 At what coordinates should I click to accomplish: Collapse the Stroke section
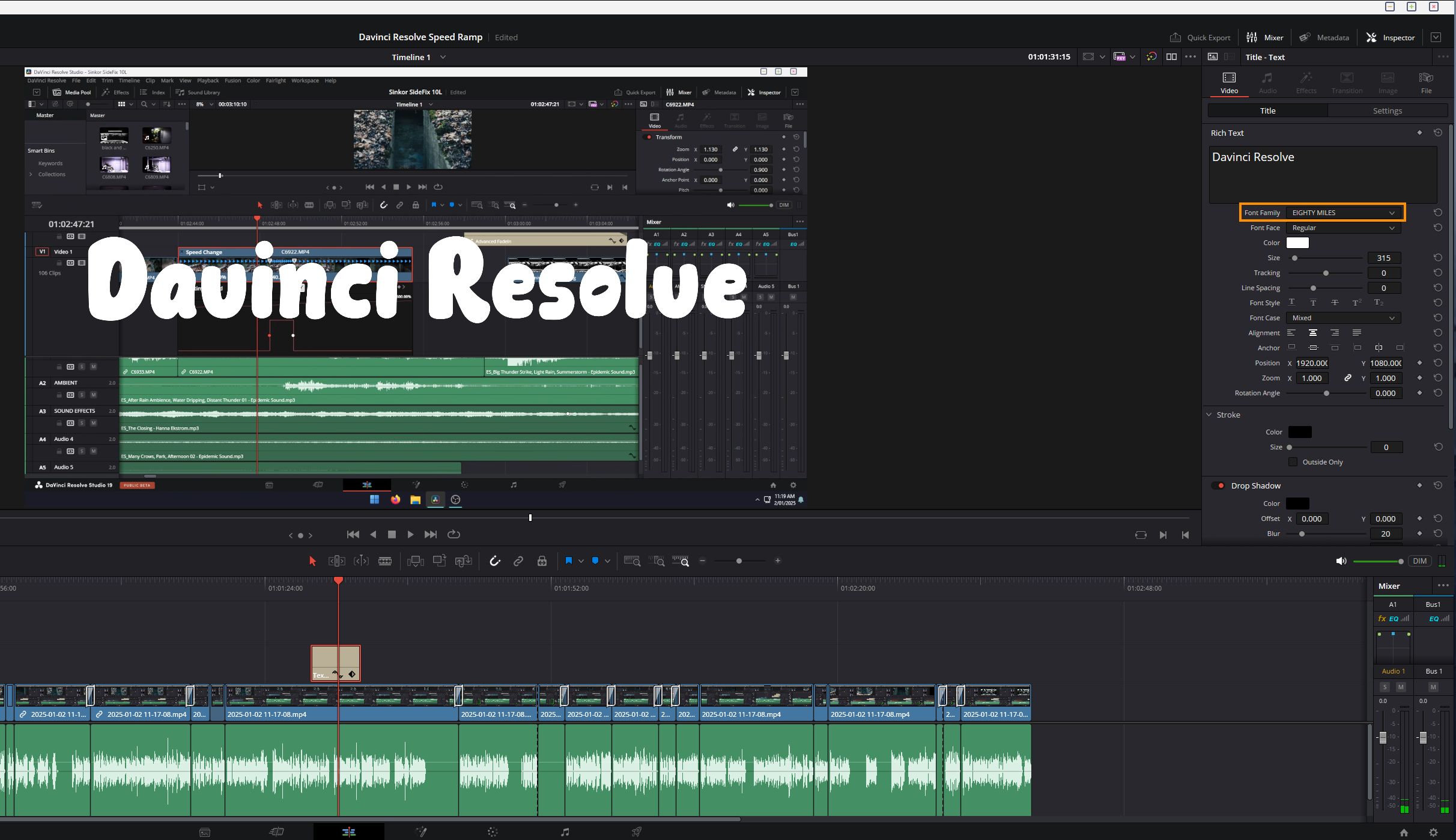point(1209,415)
